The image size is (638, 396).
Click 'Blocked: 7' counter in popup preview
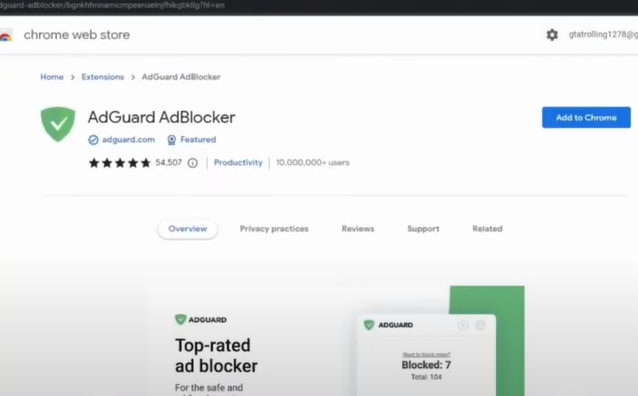click(x=426, y=365)
